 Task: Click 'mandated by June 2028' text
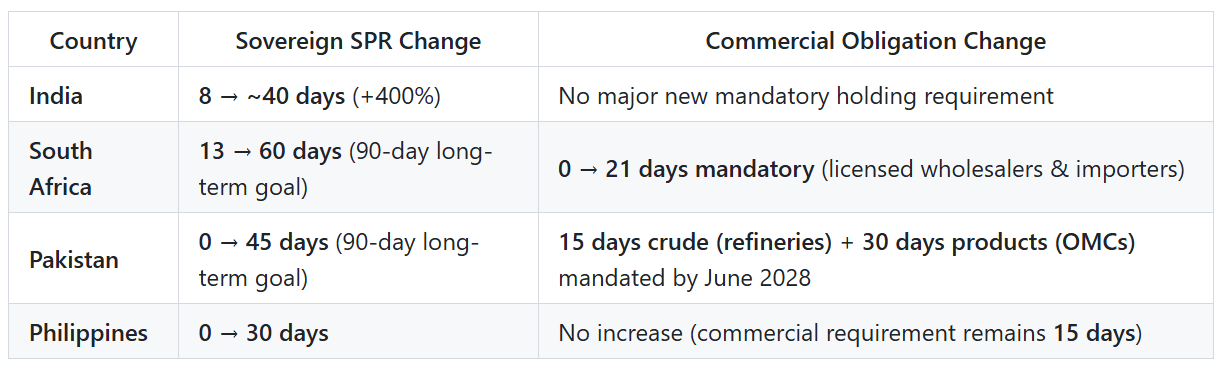coord(684,277)
